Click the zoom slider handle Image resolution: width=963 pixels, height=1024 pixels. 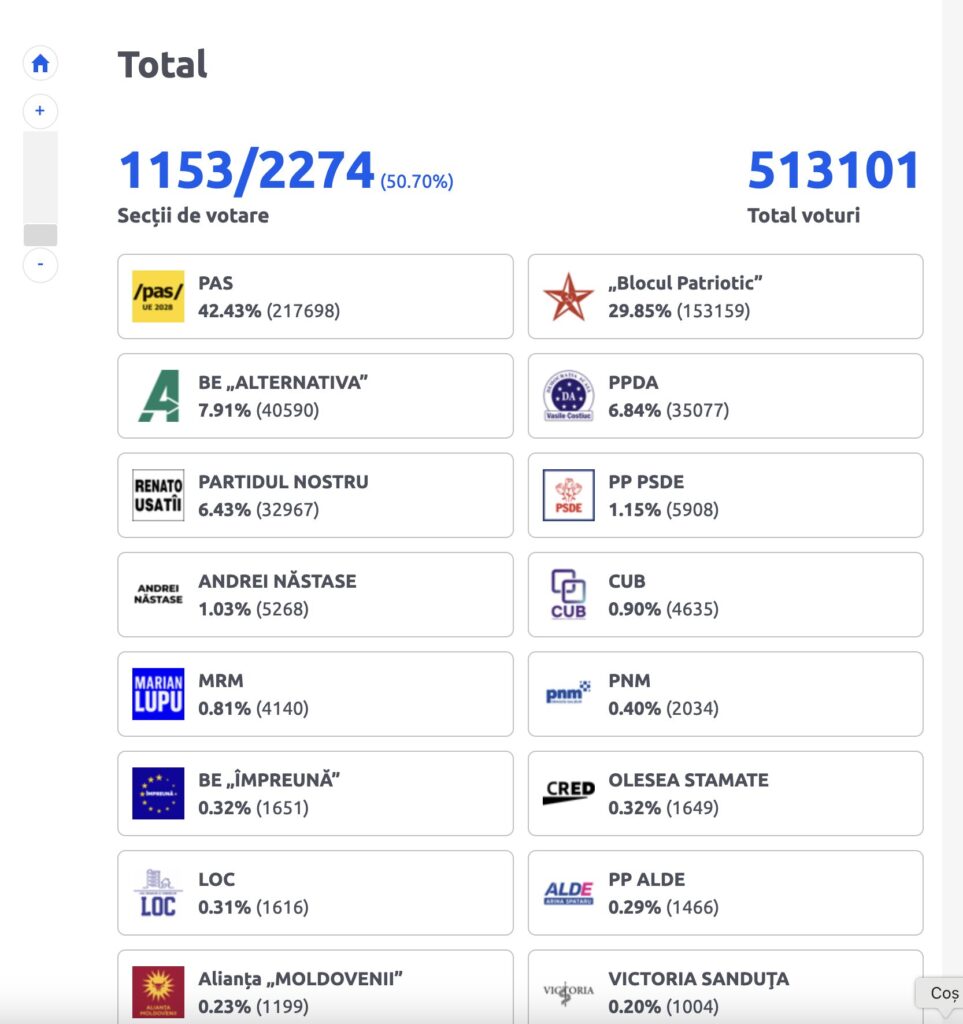tap(40, 235)
